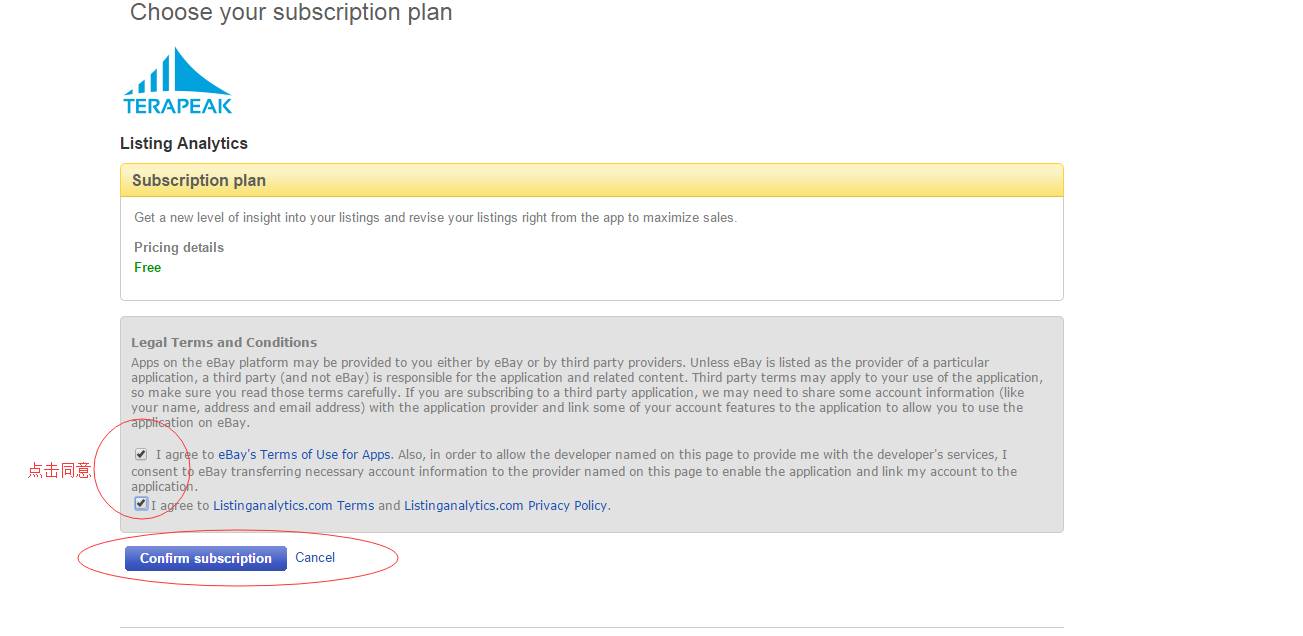Open eBay's Terms of Use for Apps link

pyautogui.click(x=305, y=455)
